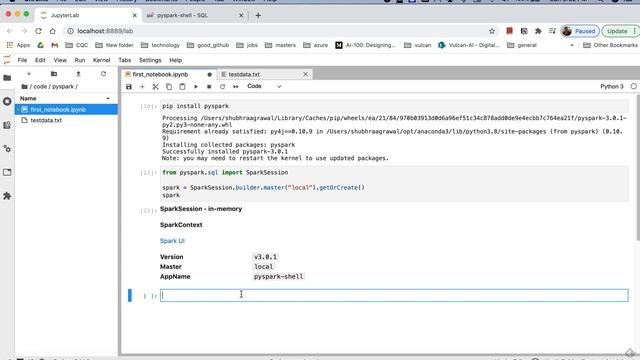
Task: Open the Tabs menu
Action: tap(124, 60)
